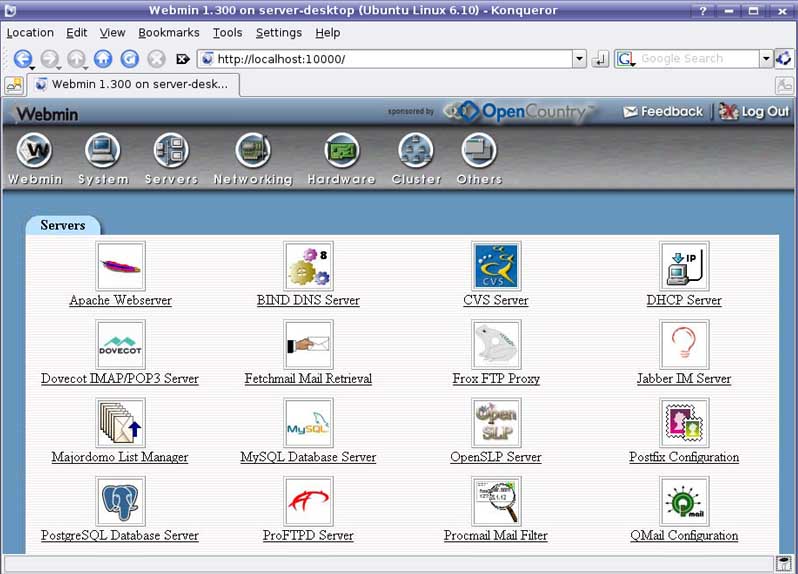798x574 pixels.
Task: Click the Konqueror throbber gear icon
Action: pyautogui.click(x=784, y=59)
